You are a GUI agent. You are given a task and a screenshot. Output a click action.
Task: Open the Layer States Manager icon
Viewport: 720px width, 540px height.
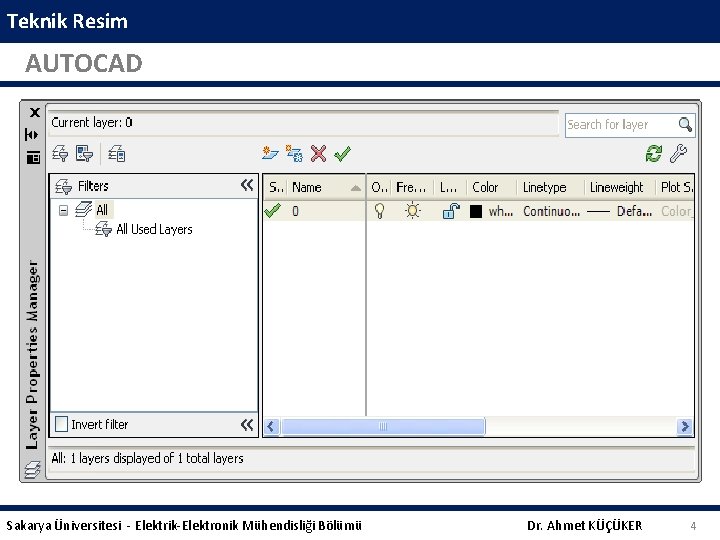tap(117, 154)
